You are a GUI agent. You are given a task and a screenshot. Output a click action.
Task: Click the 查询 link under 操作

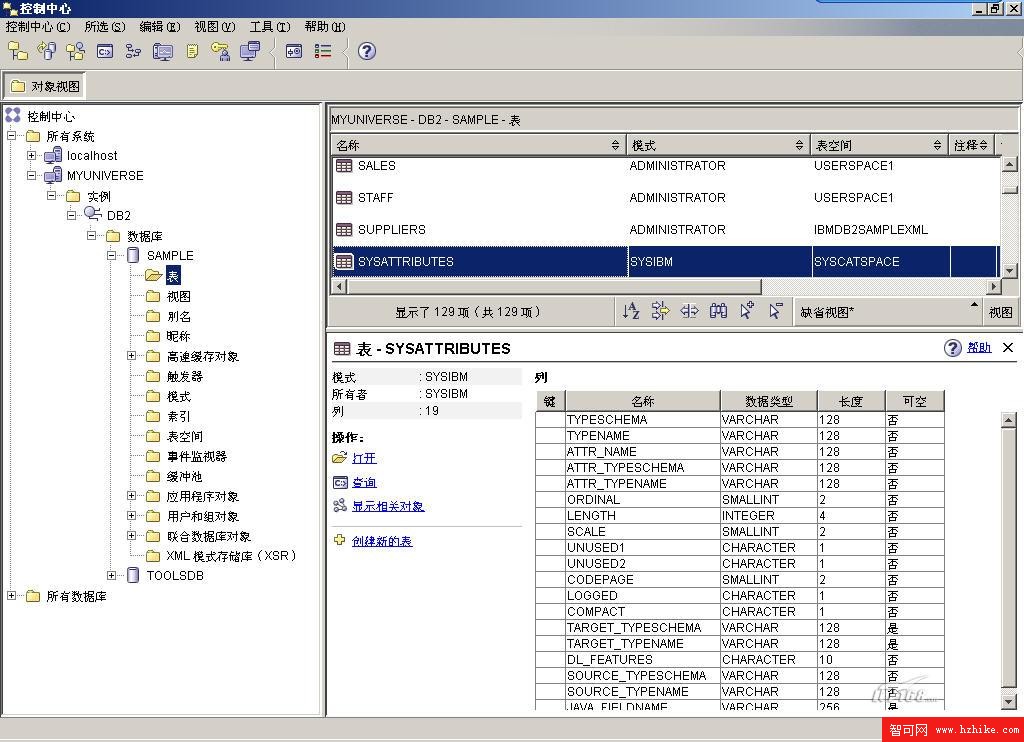pos(364,483)
